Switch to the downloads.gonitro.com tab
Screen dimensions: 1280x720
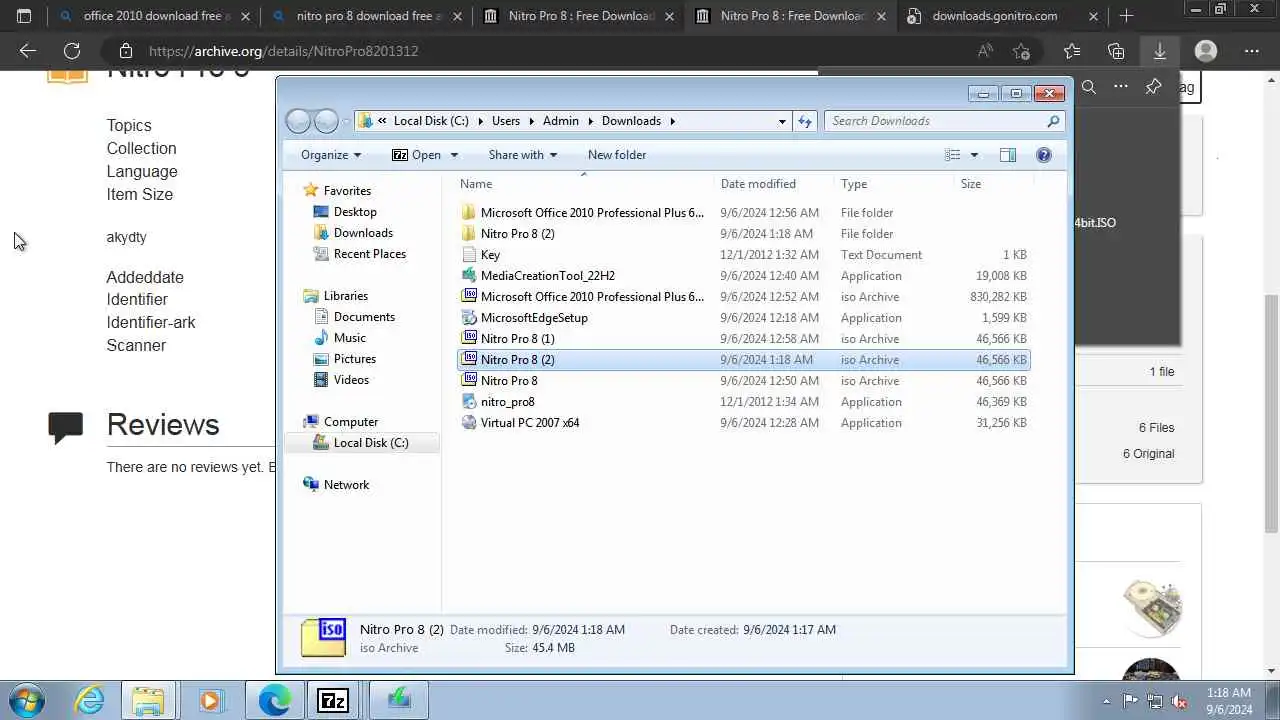click(x=994, y=16)
